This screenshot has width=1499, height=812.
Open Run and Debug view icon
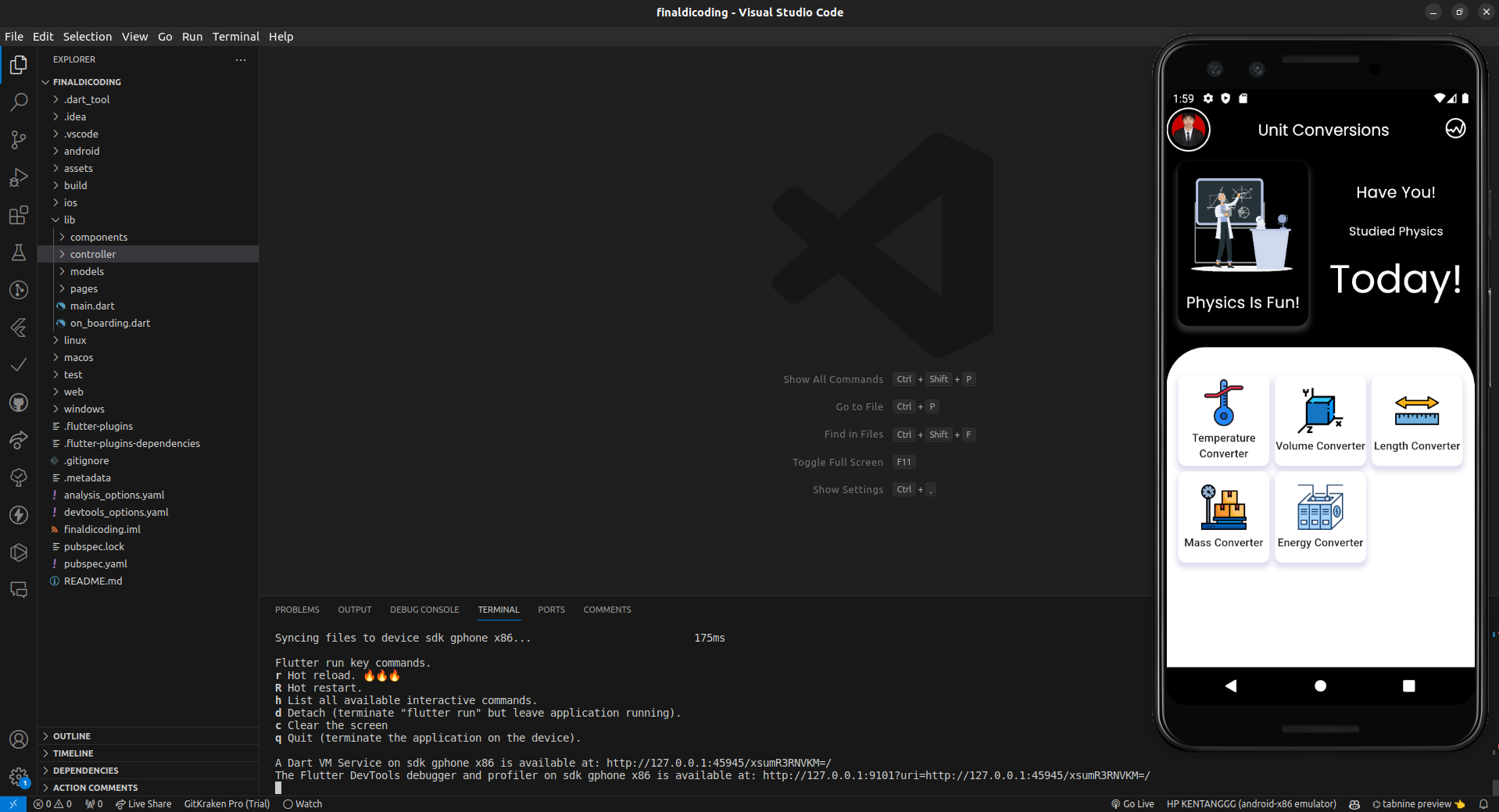click(x=19, y=177)
